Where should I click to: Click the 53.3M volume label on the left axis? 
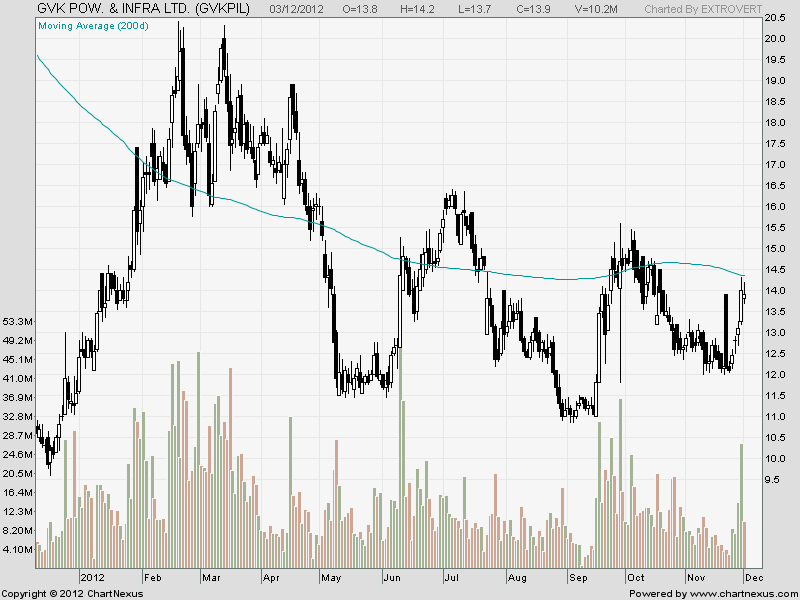point(19,322)
